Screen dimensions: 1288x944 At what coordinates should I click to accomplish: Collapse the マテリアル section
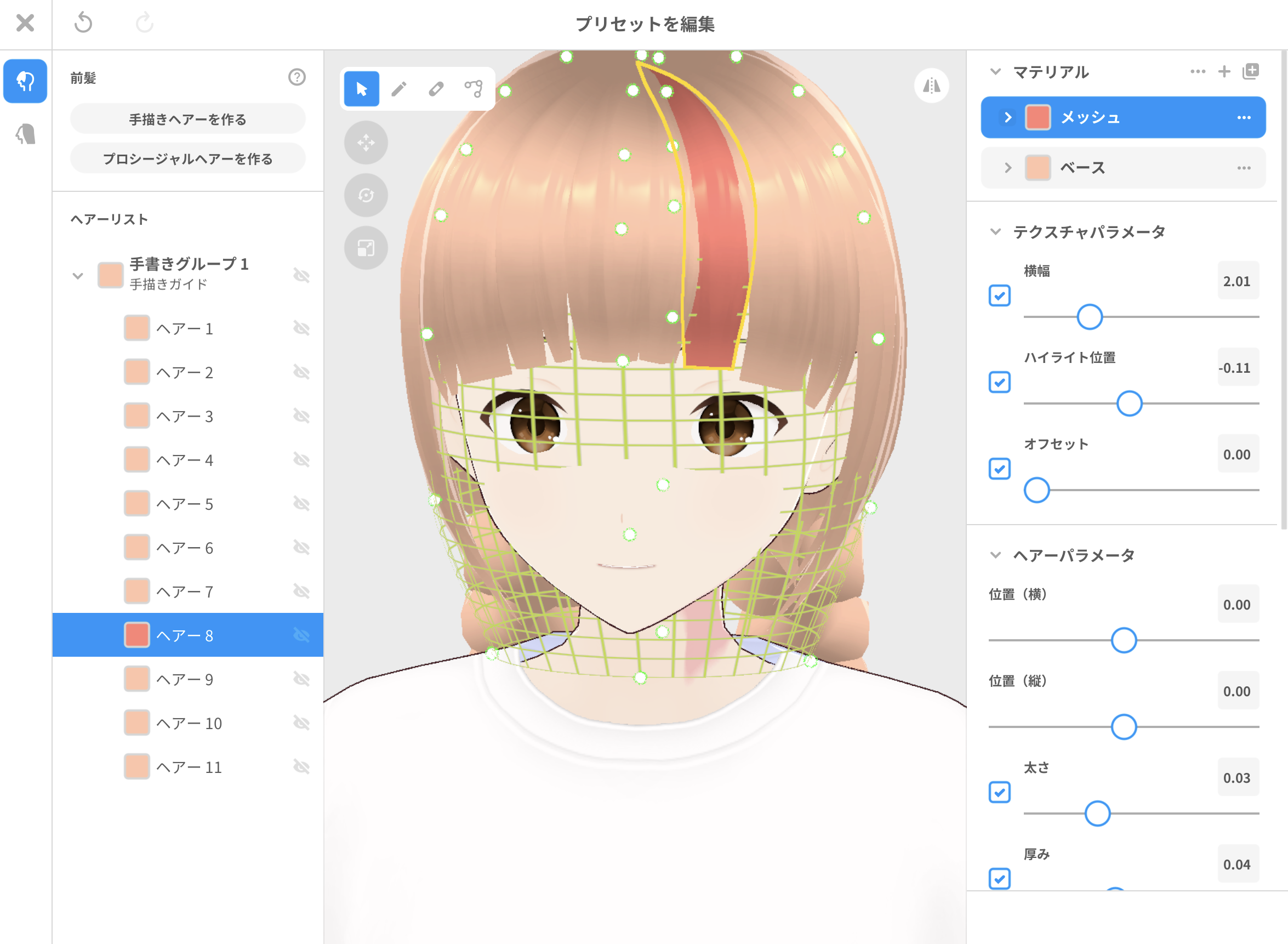click(995, 71)
